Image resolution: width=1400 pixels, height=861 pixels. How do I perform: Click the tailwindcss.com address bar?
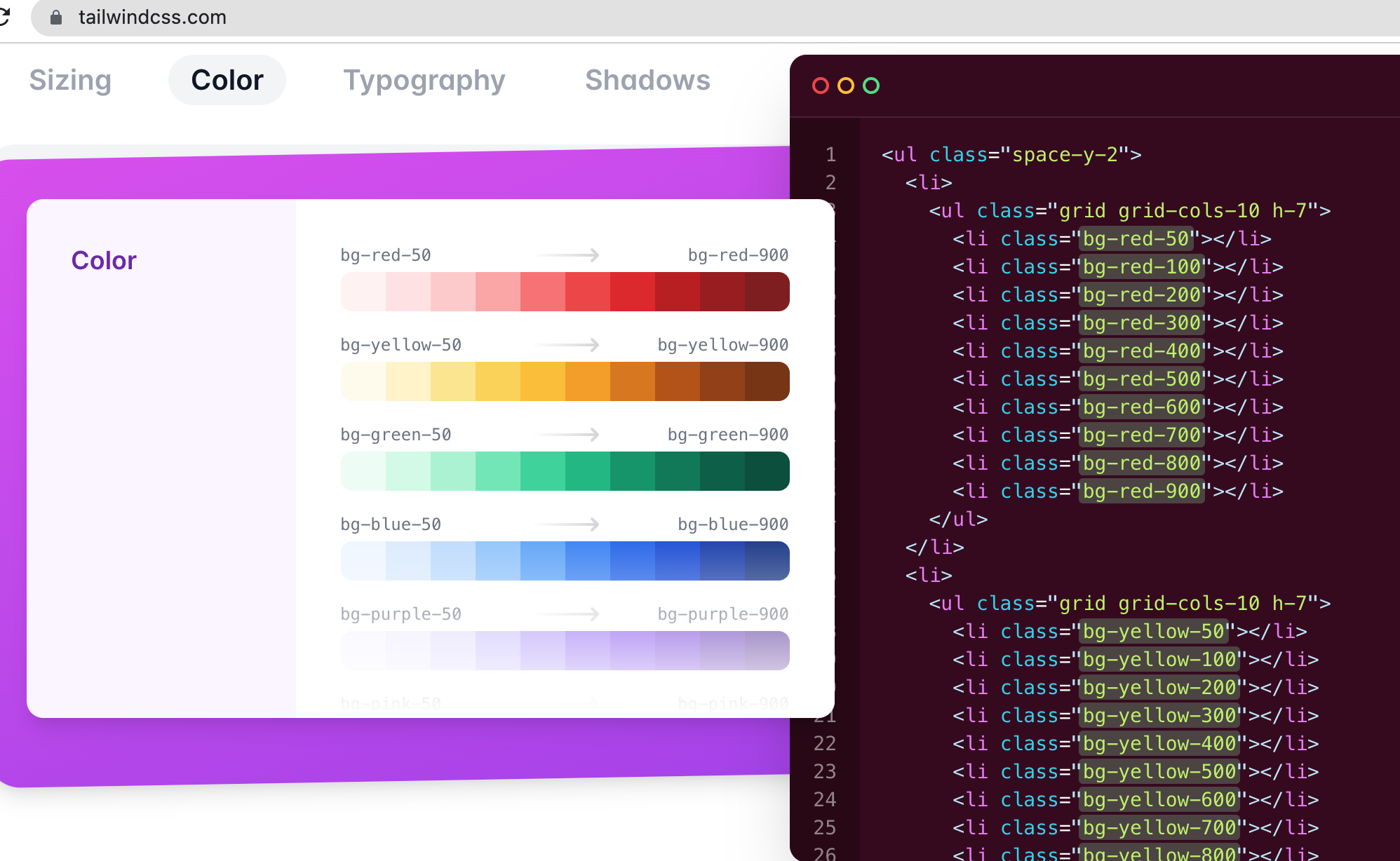[152, 17]
